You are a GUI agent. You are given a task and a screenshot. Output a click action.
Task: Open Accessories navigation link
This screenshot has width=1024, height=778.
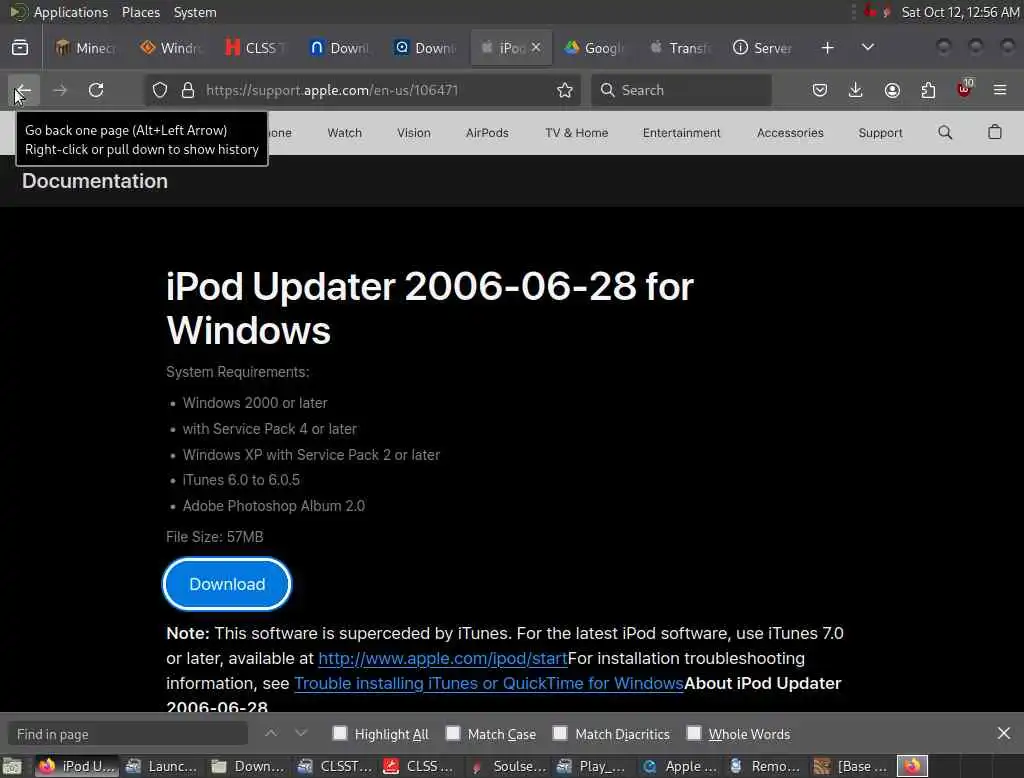pyautogui.click(x=790, y=133)
